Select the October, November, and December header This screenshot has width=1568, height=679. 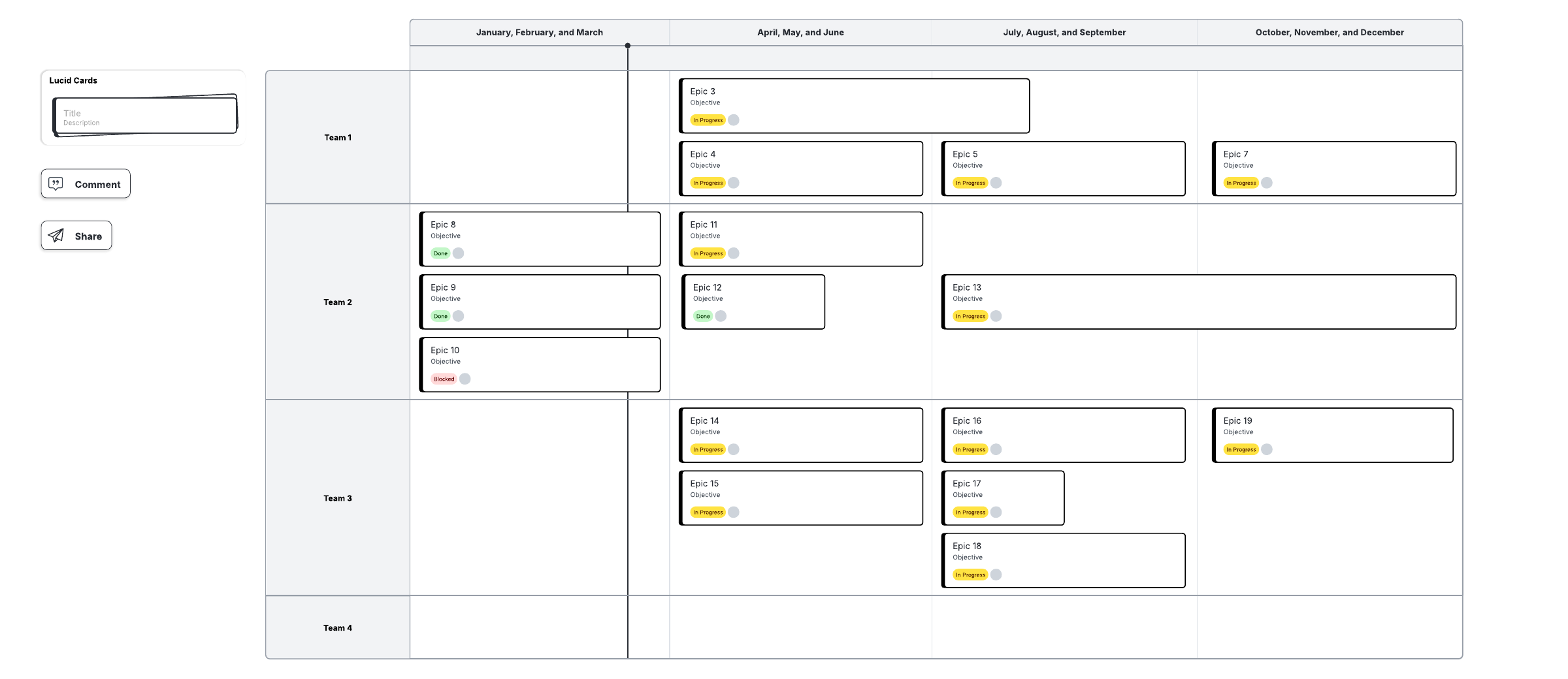pos(1329,32)
